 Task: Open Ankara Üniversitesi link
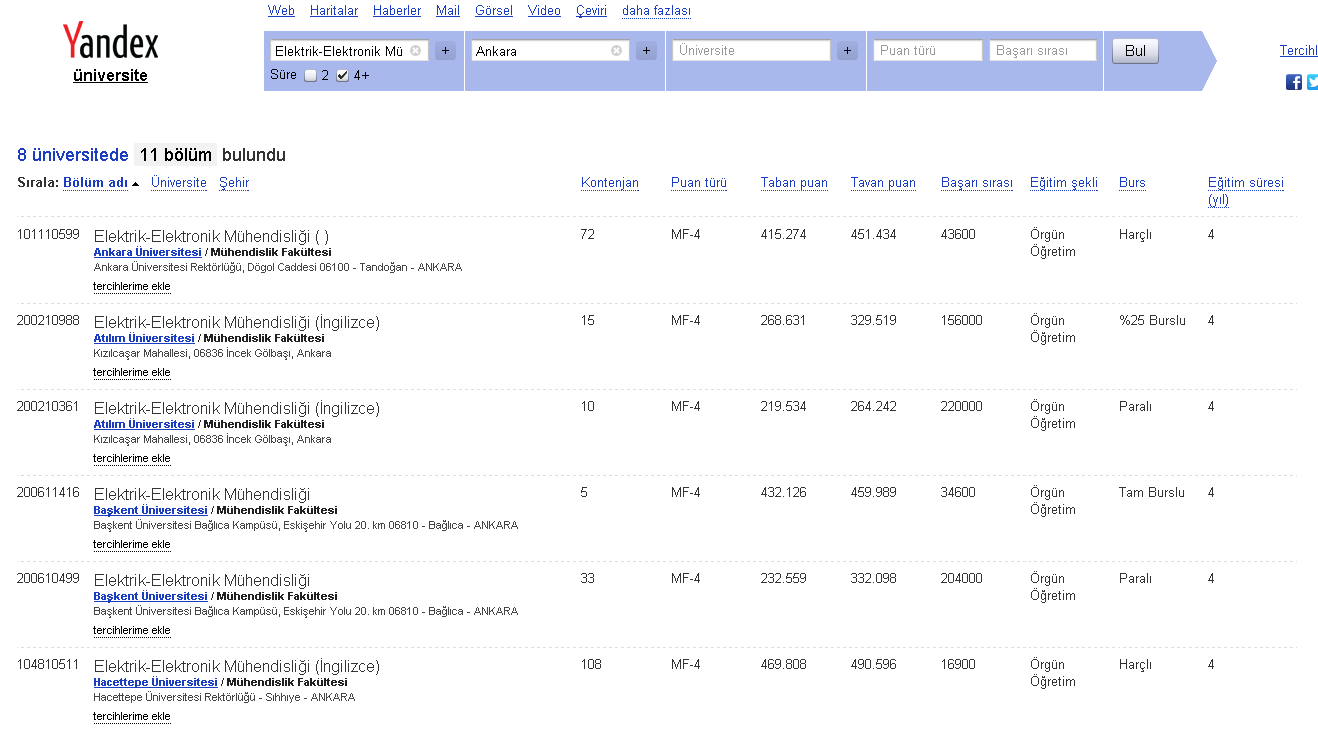click(147, 253)
